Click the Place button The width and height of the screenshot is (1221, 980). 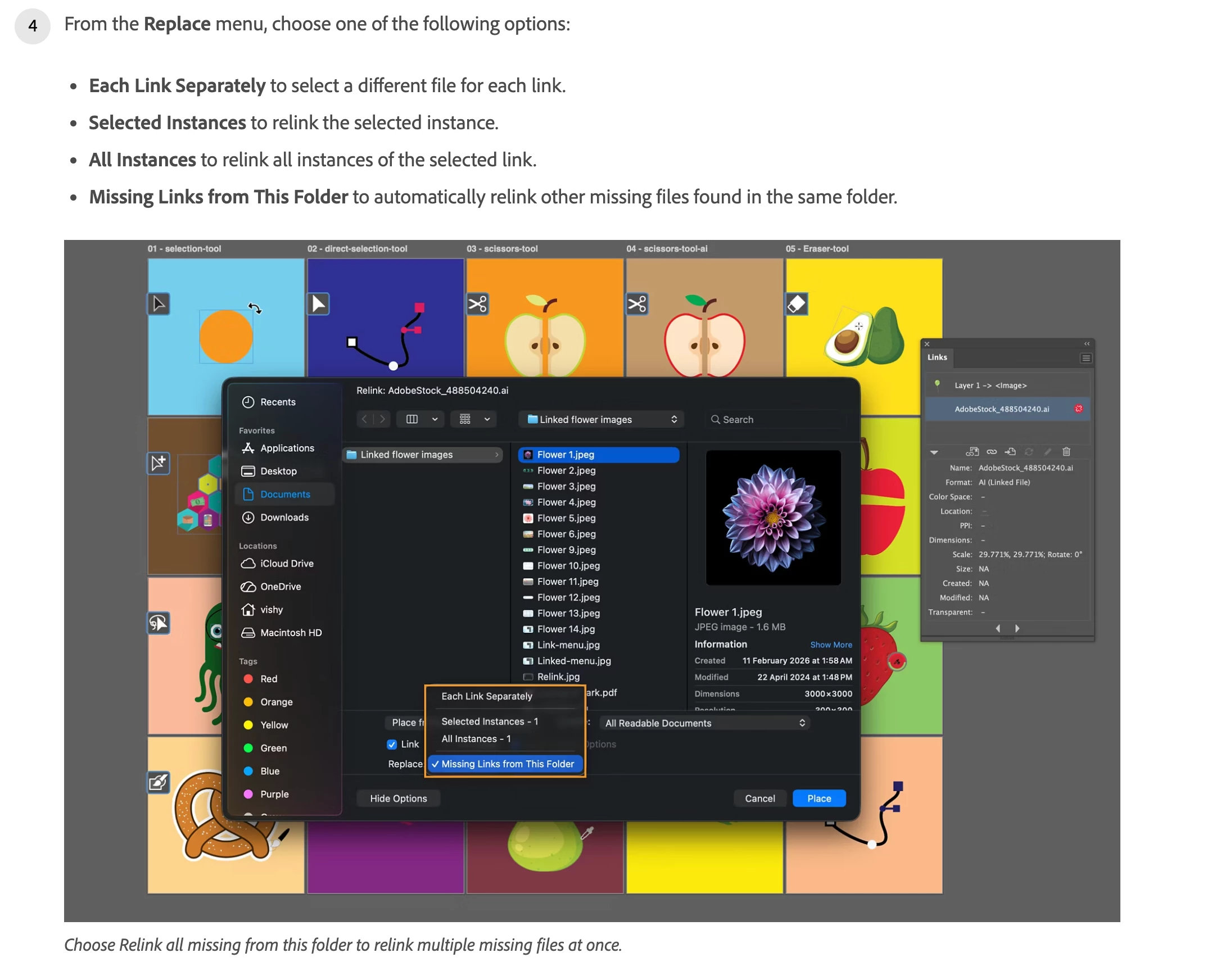[x=819, y=799]
